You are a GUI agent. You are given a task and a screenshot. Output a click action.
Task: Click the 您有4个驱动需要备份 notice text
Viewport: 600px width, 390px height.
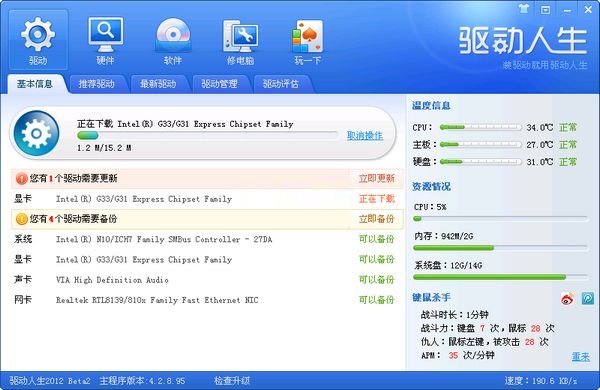tap(73, 219)
